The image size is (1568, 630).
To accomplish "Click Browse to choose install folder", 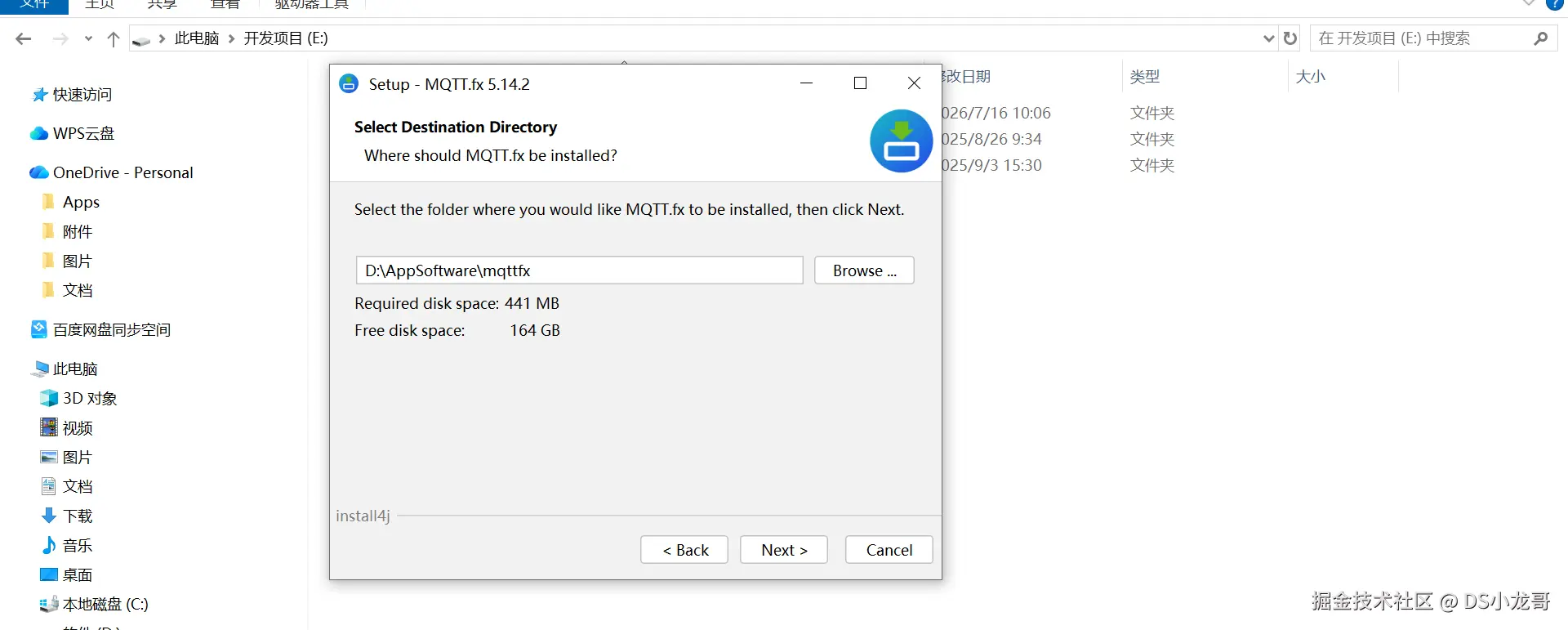I will [x=864, y=270].
